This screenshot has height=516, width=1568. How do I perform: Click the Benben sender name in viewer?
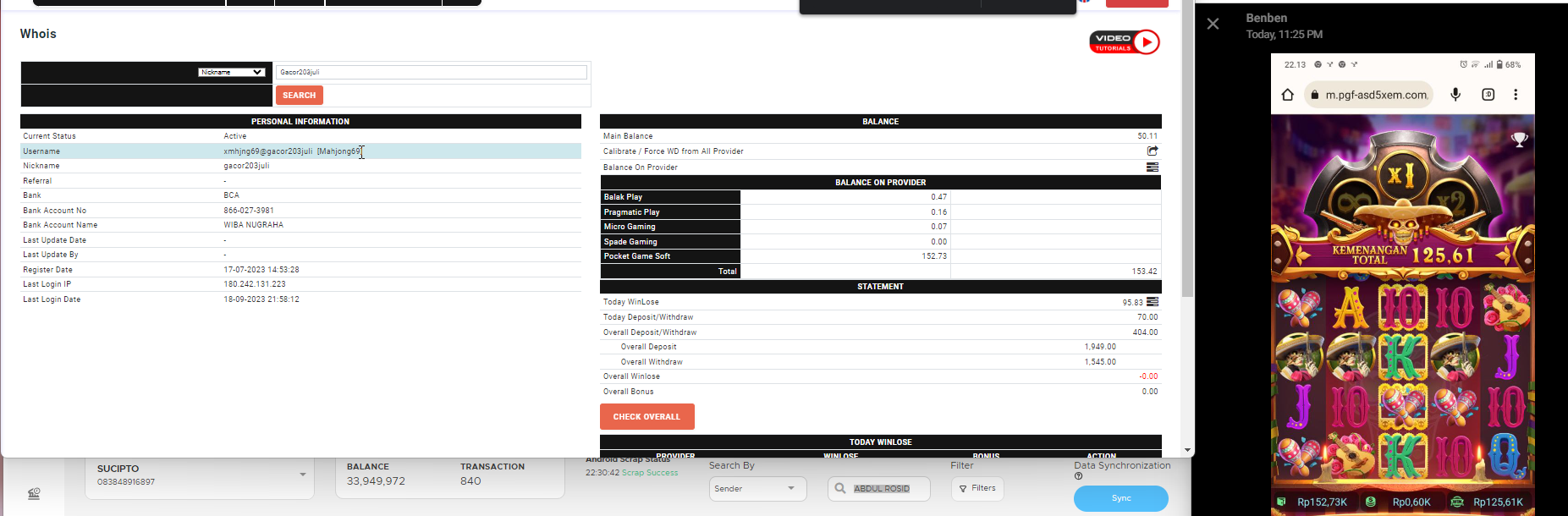point(1267,18)
